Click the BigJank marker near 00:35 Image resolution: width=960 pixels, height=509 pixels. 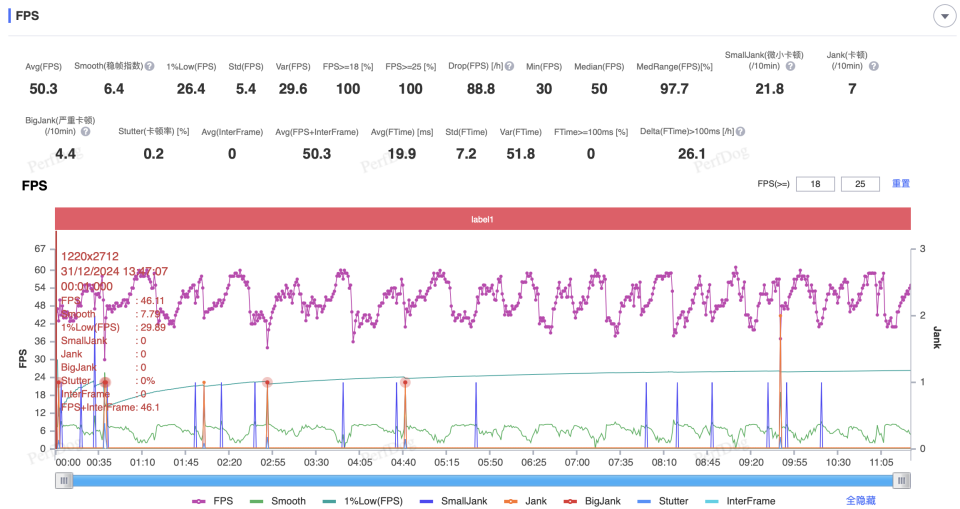point(105,382)
